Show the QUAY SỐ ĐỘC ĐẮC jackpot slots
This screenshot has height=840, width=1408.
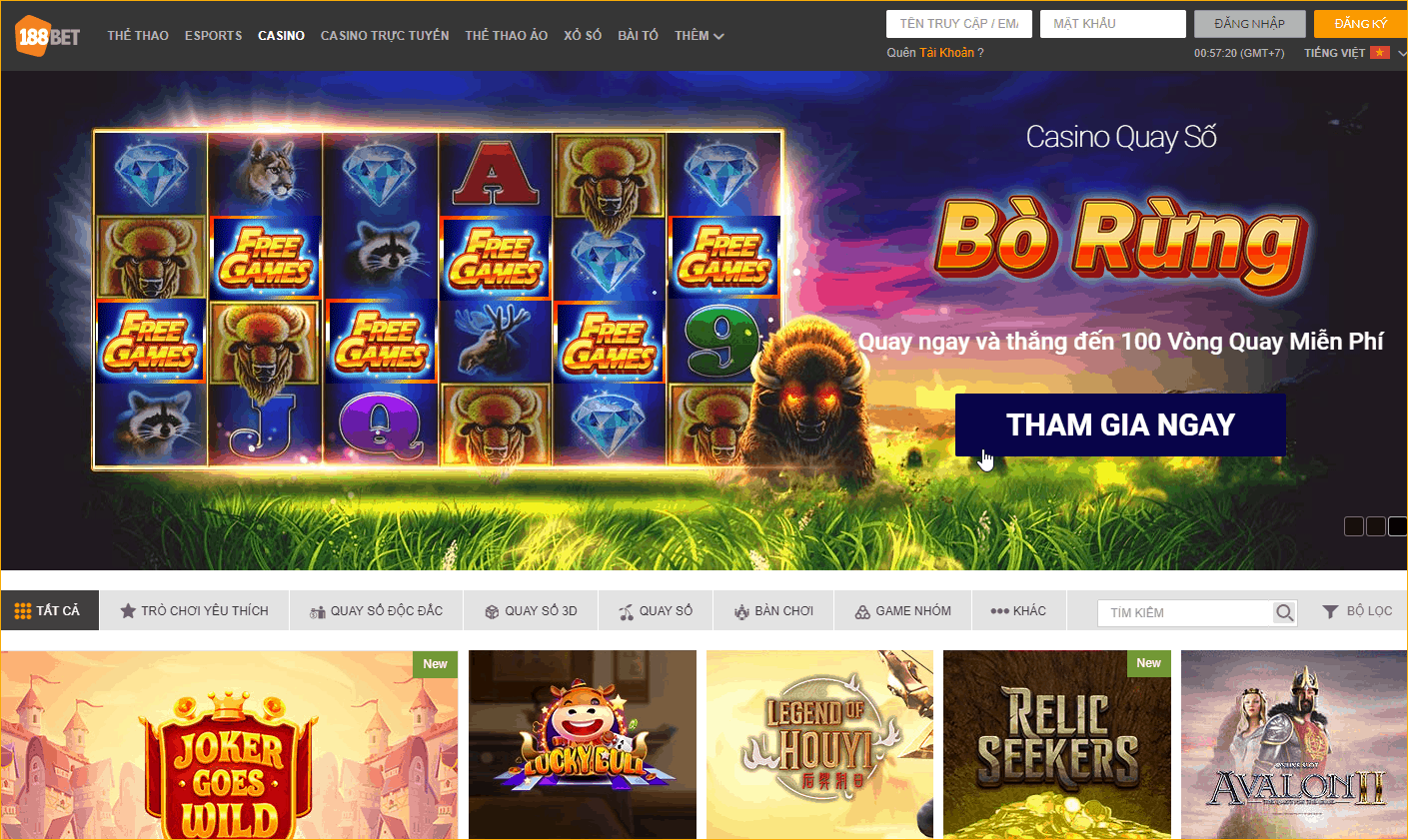tap(376, 610)
